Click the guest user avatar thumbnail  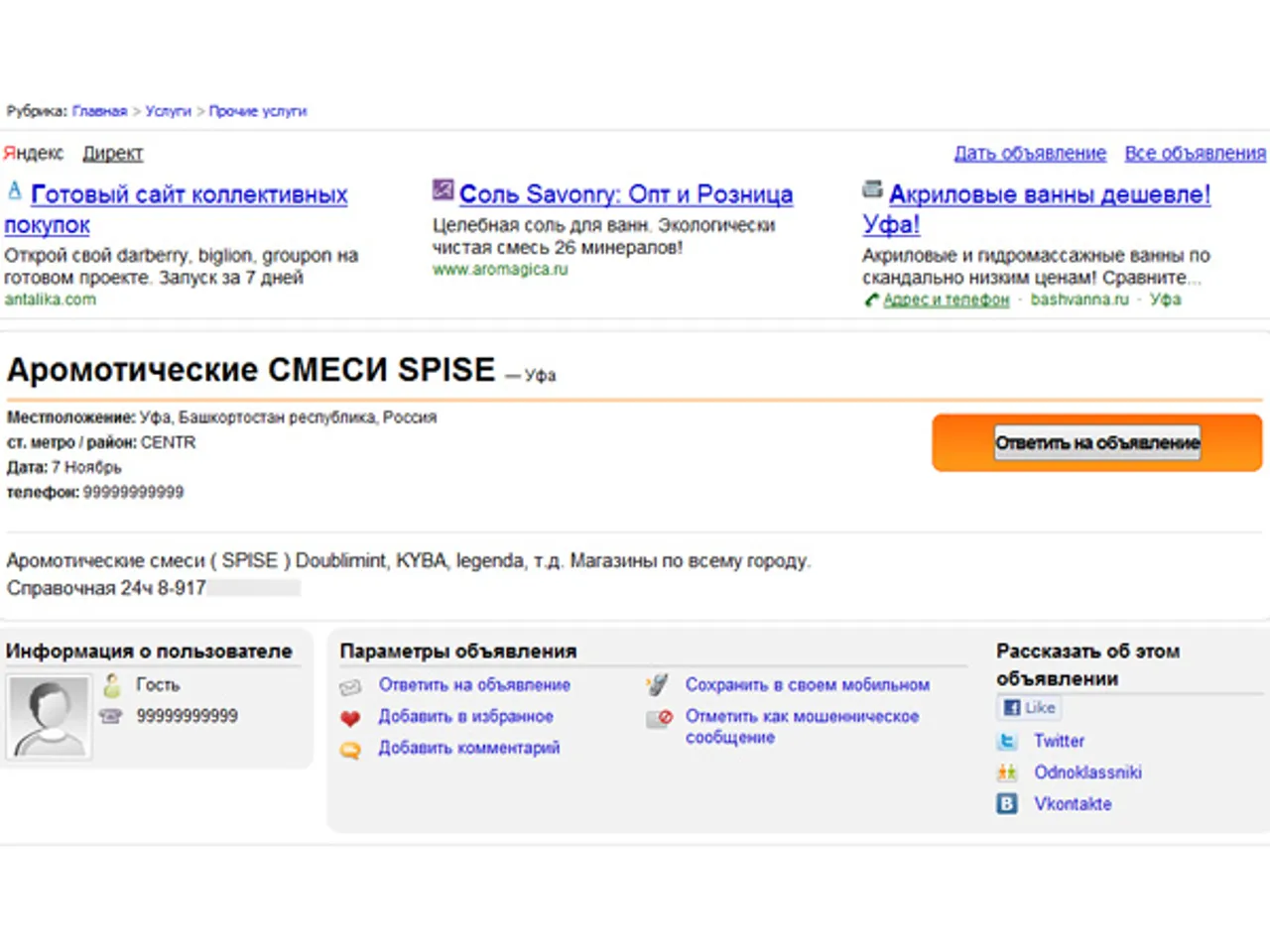(x=48, y=716)
